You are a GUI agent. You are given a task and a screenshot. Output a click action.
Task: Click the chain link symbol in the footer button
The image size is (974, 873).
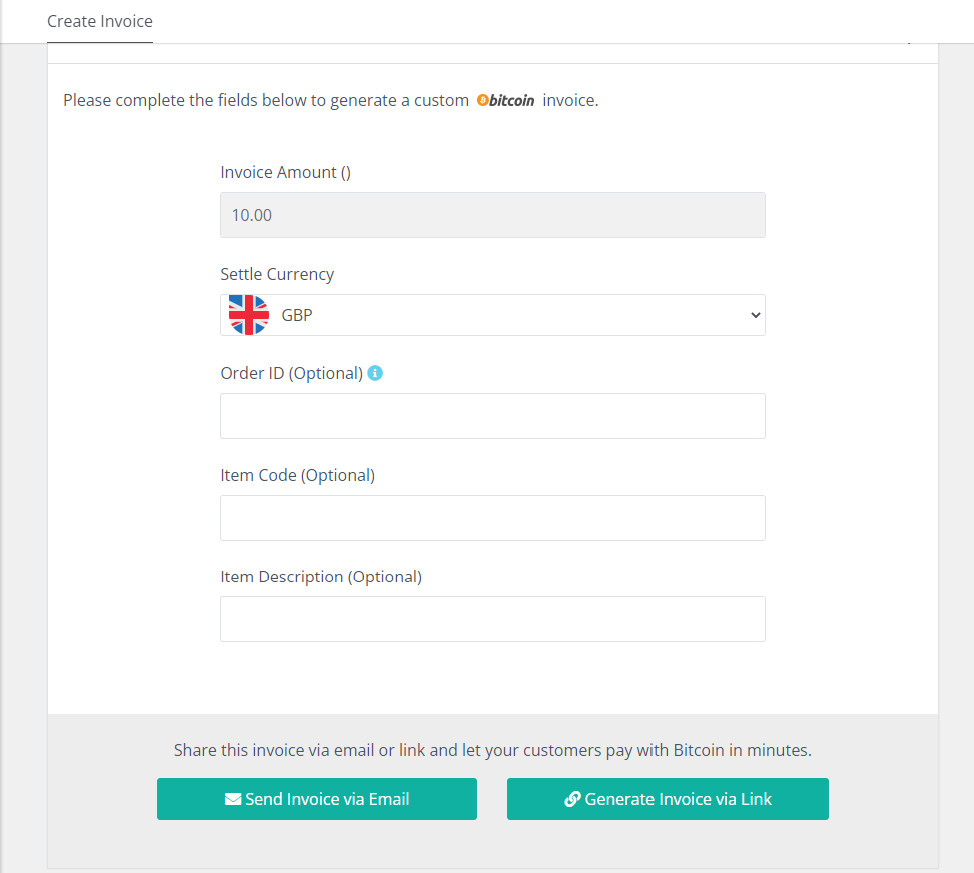point(572,799)
